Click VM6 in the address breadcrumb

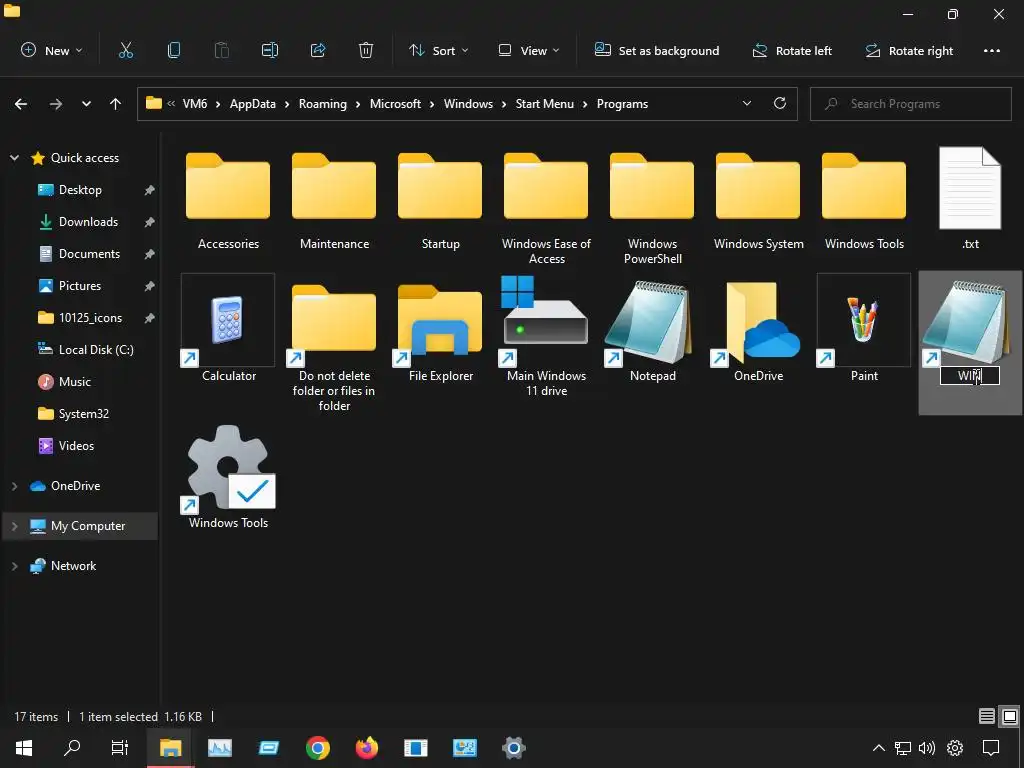point(195,104)
